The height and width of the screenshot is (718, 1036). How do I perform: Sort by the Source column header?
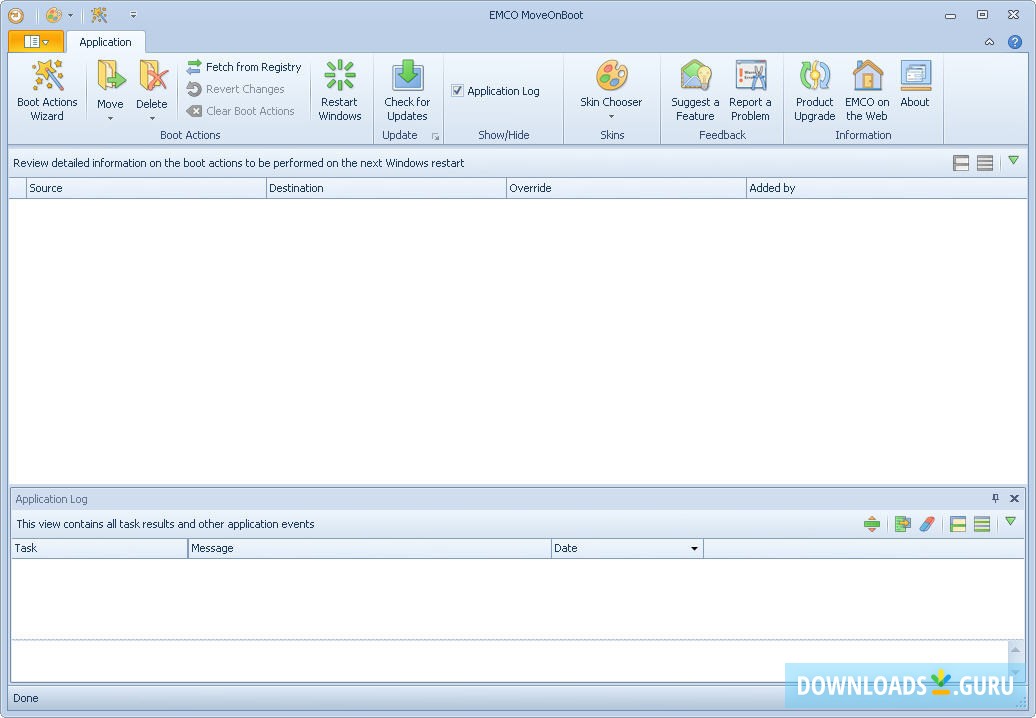[x=146, y=188]
